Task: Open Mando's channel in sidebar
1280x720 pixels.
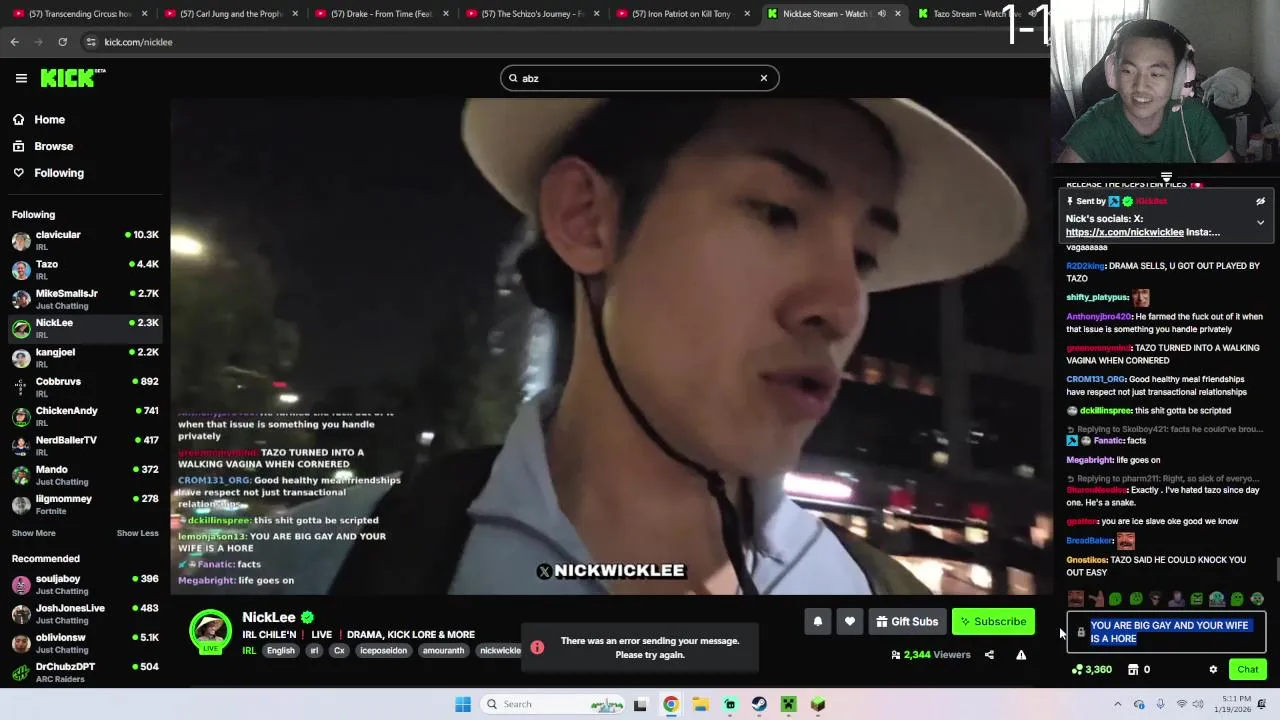Action: coord(85,475)
